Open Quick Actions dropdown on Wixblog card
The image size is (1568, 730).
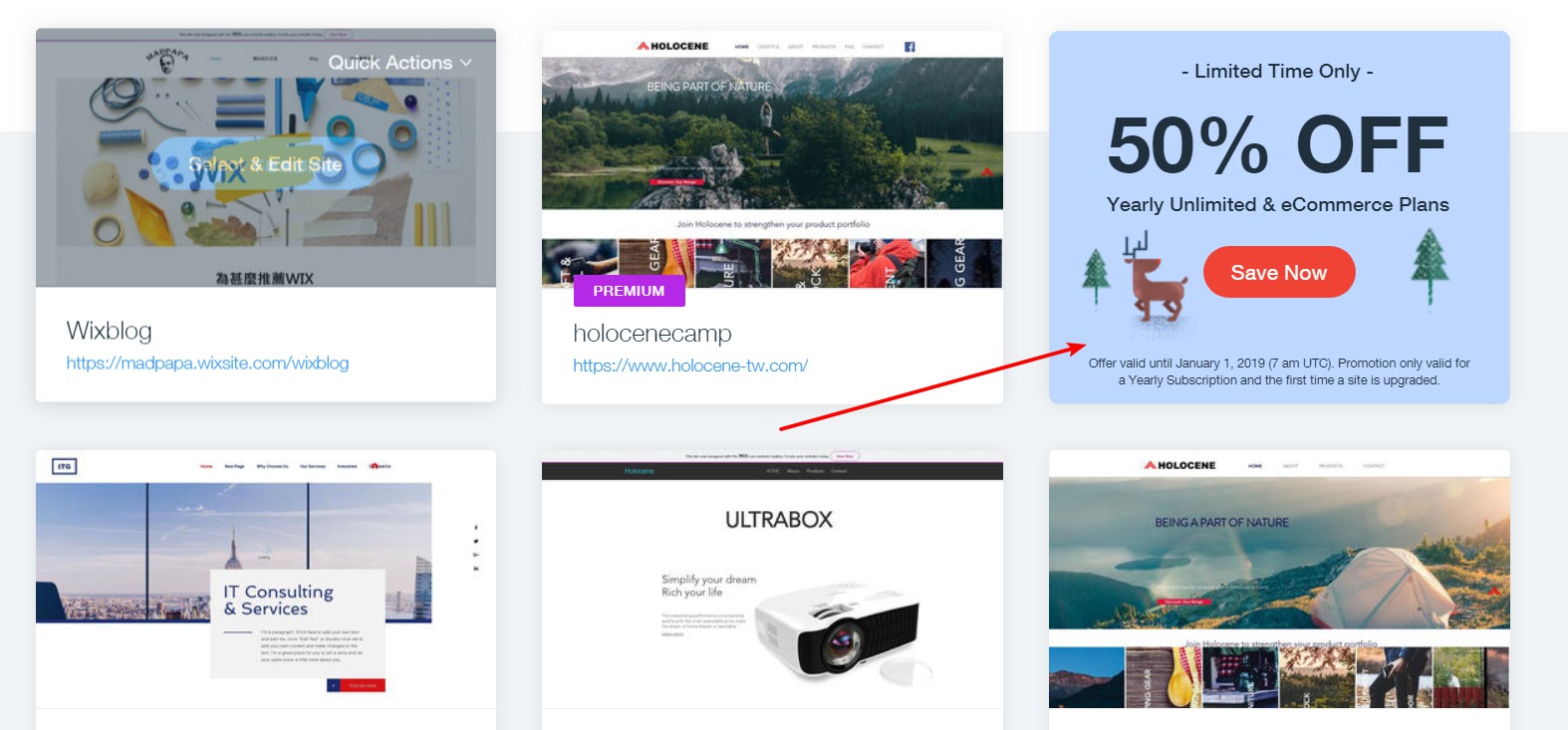point(399,63)
